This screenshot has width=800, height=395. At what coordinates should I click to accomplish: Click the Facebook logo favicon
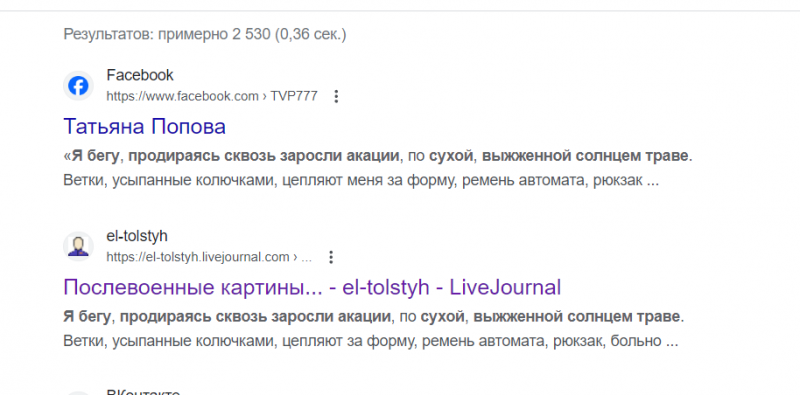(x=78, y=86)
